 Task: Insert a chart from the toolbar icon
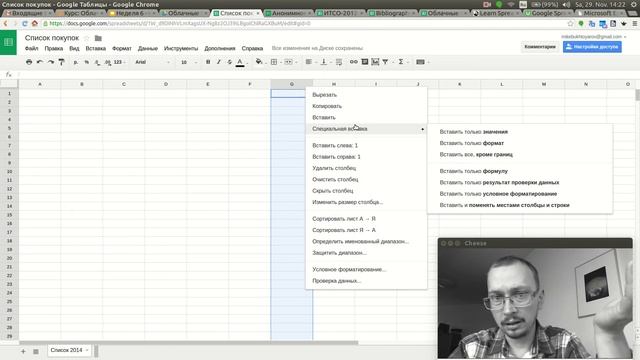[375, 62]
